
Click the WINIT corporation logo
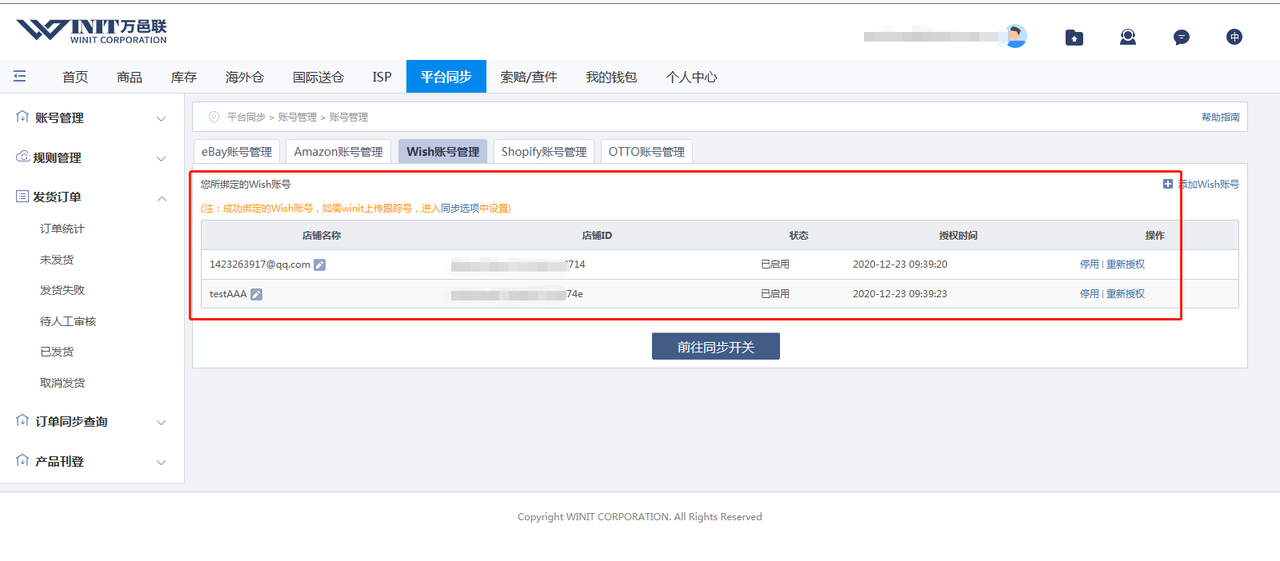pos(91,30)
